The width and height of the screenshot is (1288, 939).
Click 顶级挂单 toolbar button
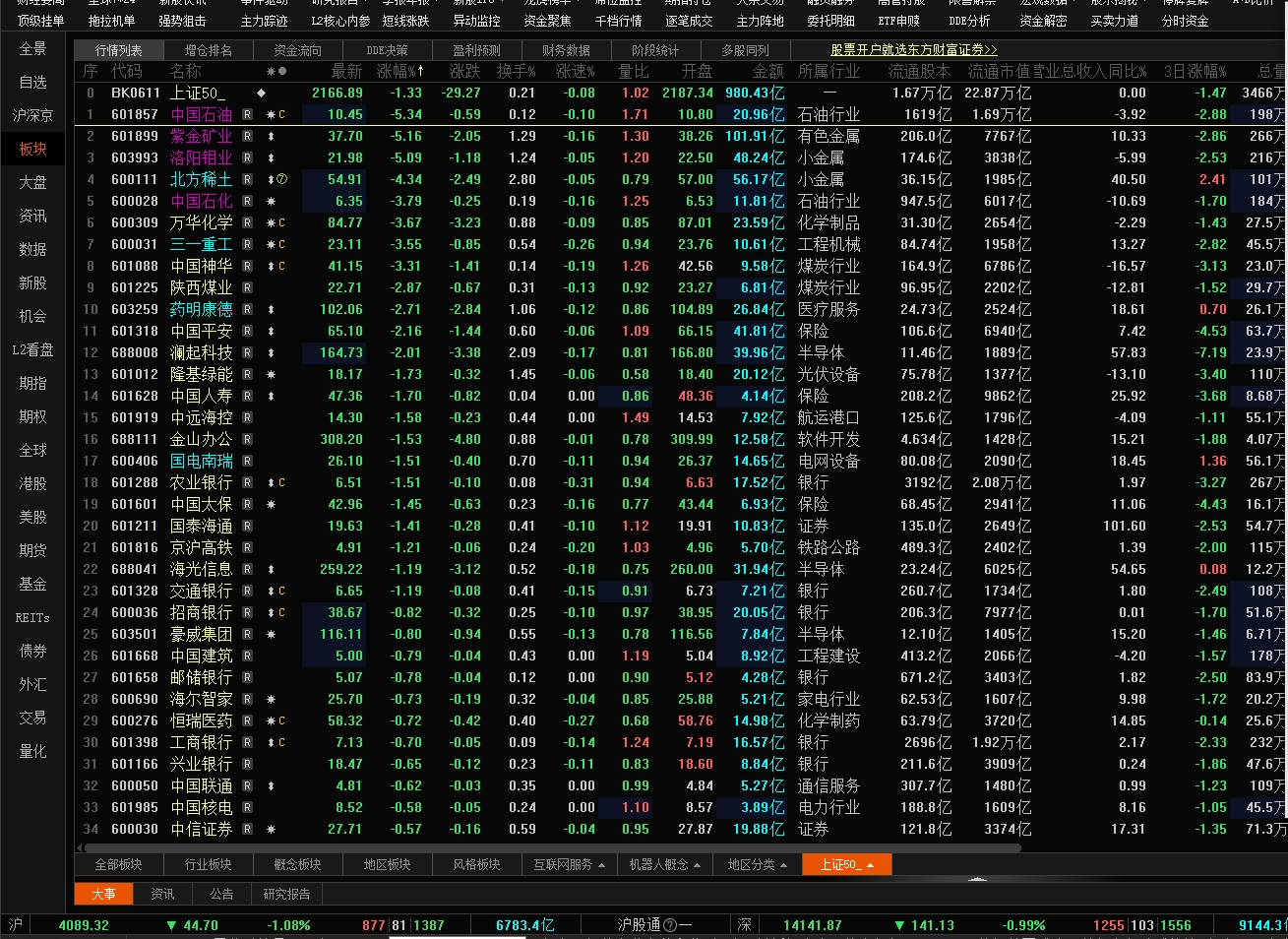(x=40, y=21)
